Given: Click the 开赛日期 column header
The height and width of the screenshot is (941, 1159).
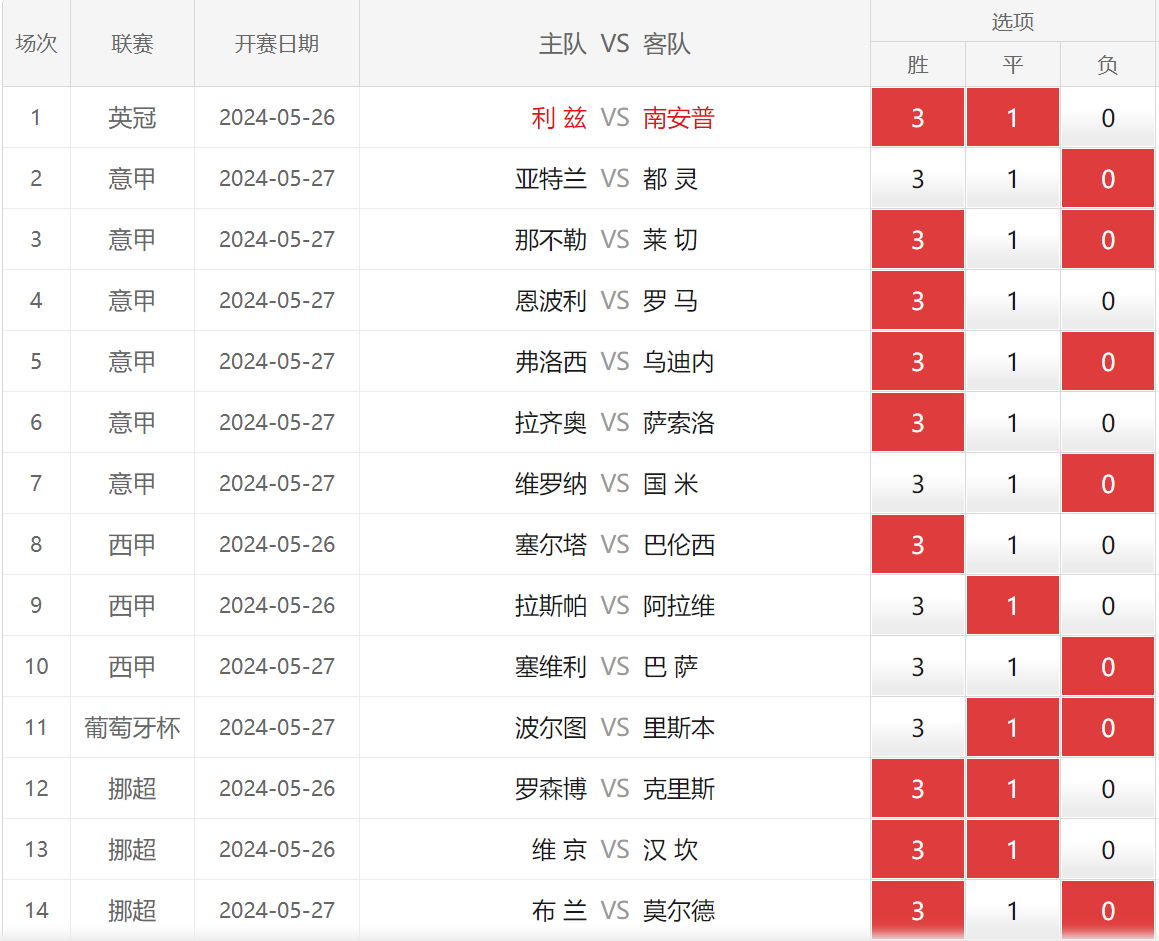Looking at the screenshot, I should click(x=276, y=44).
